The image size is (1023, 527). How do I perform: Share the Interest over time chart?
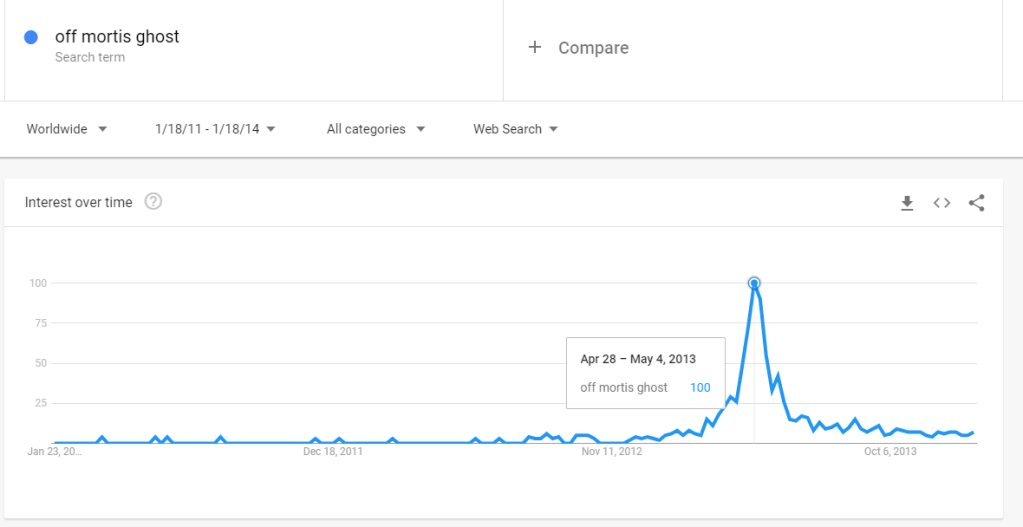point(977,203)
